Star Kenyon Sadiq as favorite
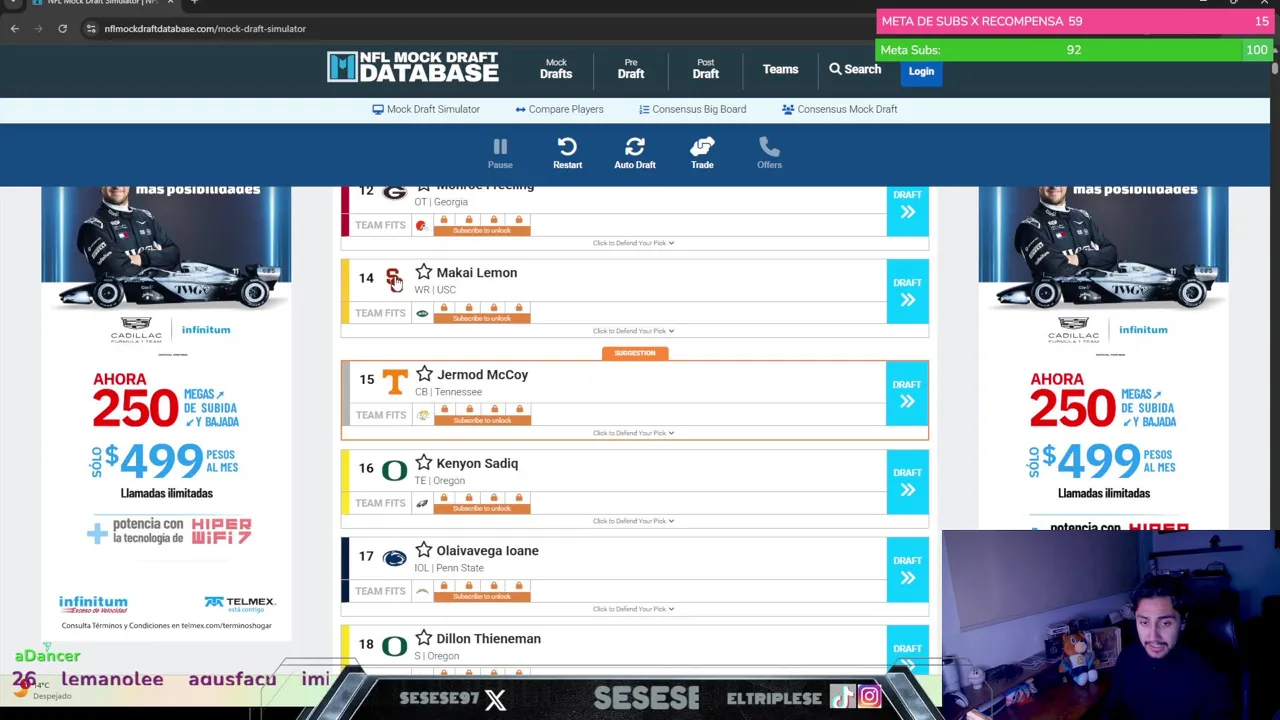 [424, 463]
